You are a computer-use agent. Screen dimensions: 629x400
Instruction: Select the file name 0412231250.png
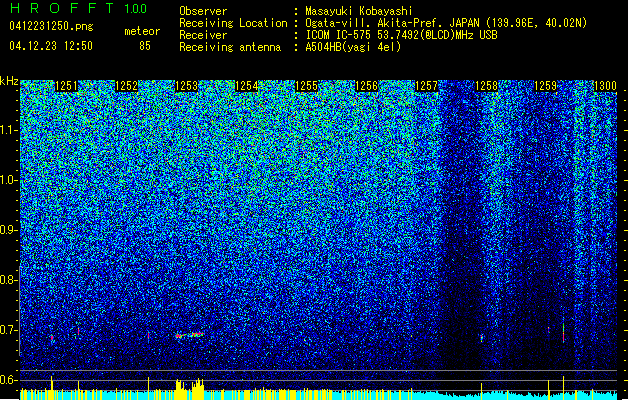coord(51,27)
